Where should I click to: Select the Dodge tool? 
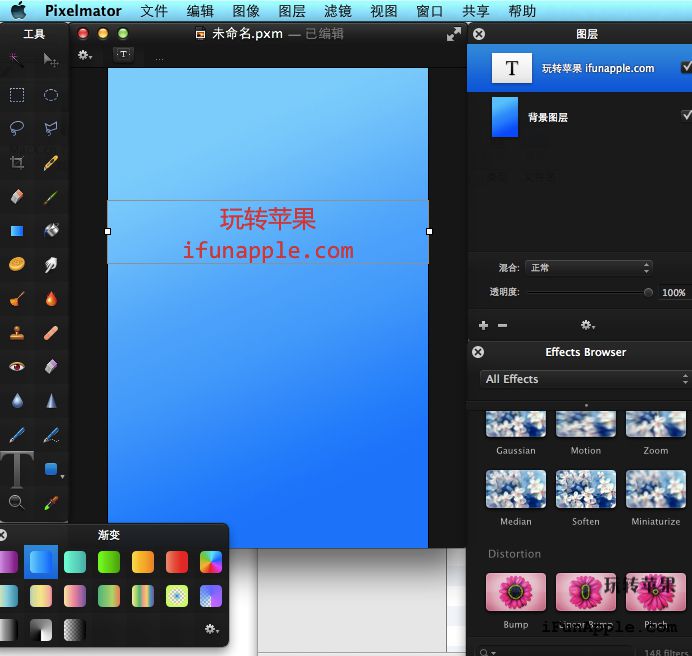pos(17,299)
